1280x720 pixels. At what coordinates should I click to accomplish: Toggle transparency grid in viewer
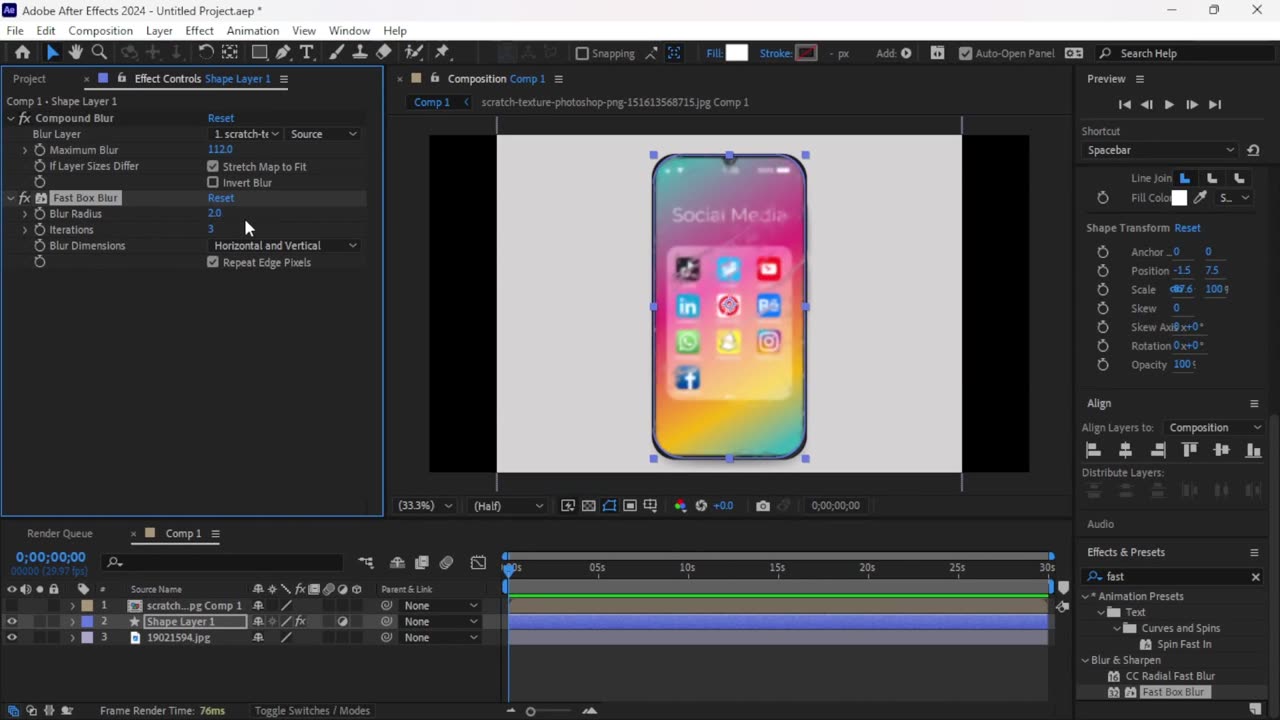[588, 506]
